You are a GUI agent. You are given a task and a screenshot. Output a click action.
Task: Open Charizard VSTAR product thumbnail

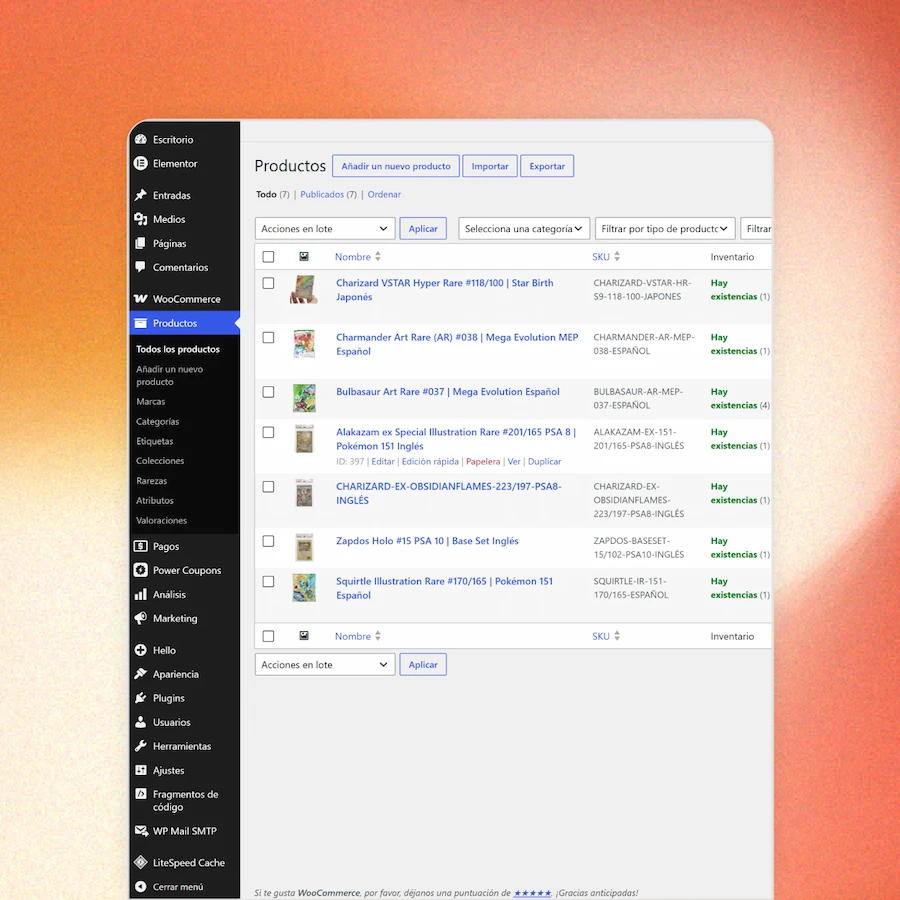point(304,289)
